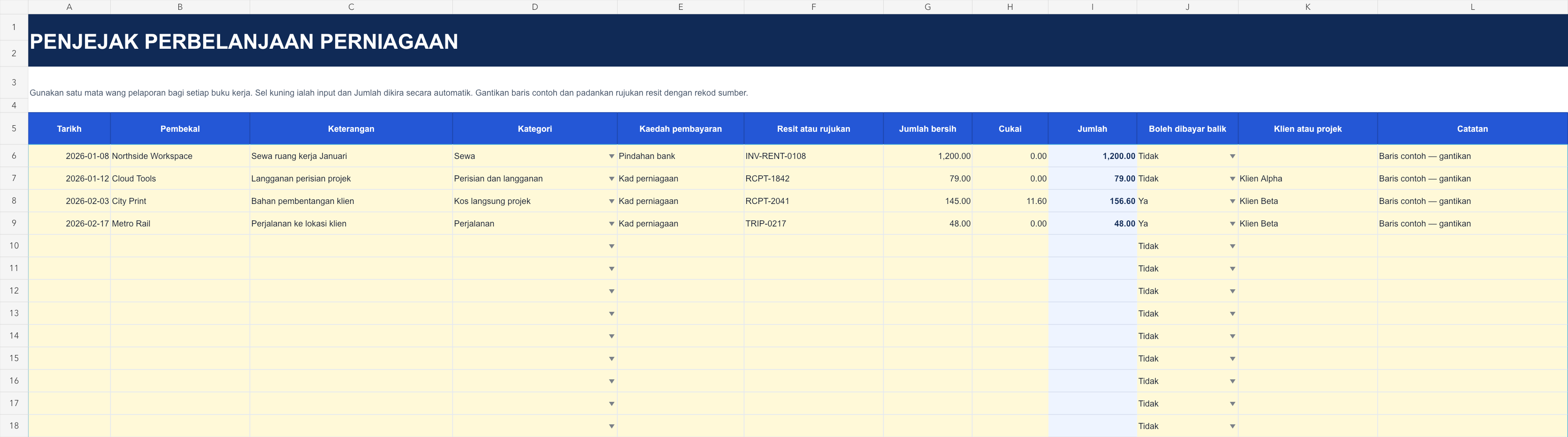1568x437 pixels.
Task: Click the empty Tarikh input cell in row 10
Action: pos(69,246)
